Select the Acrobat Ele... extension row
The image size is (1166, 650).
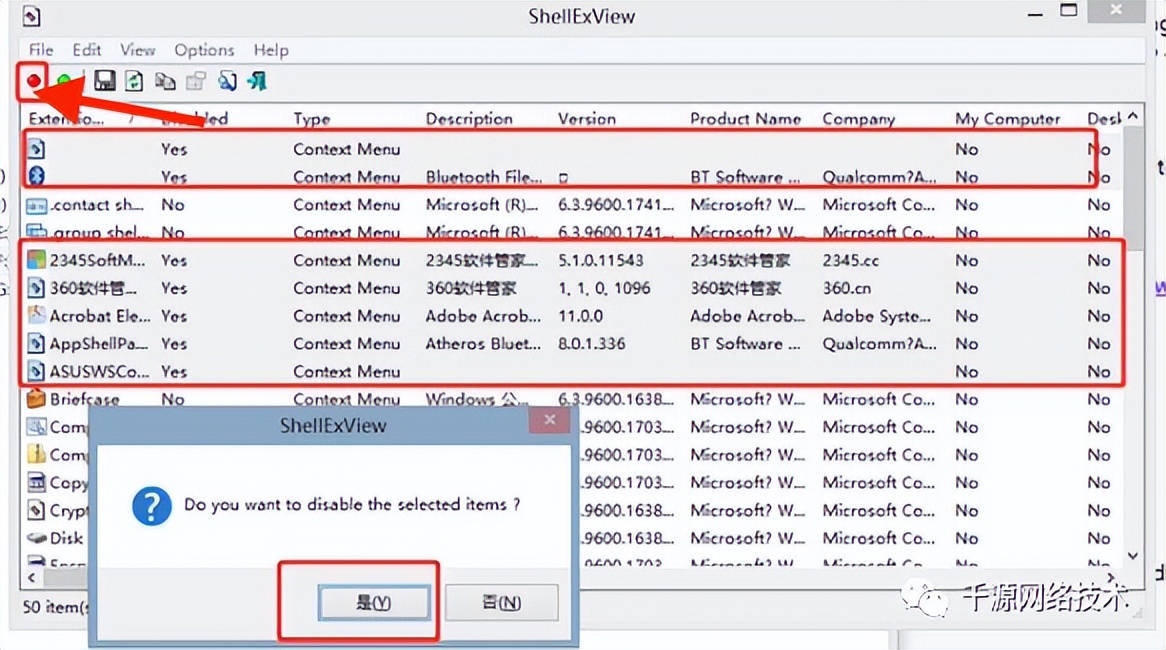tap(92, 316)
